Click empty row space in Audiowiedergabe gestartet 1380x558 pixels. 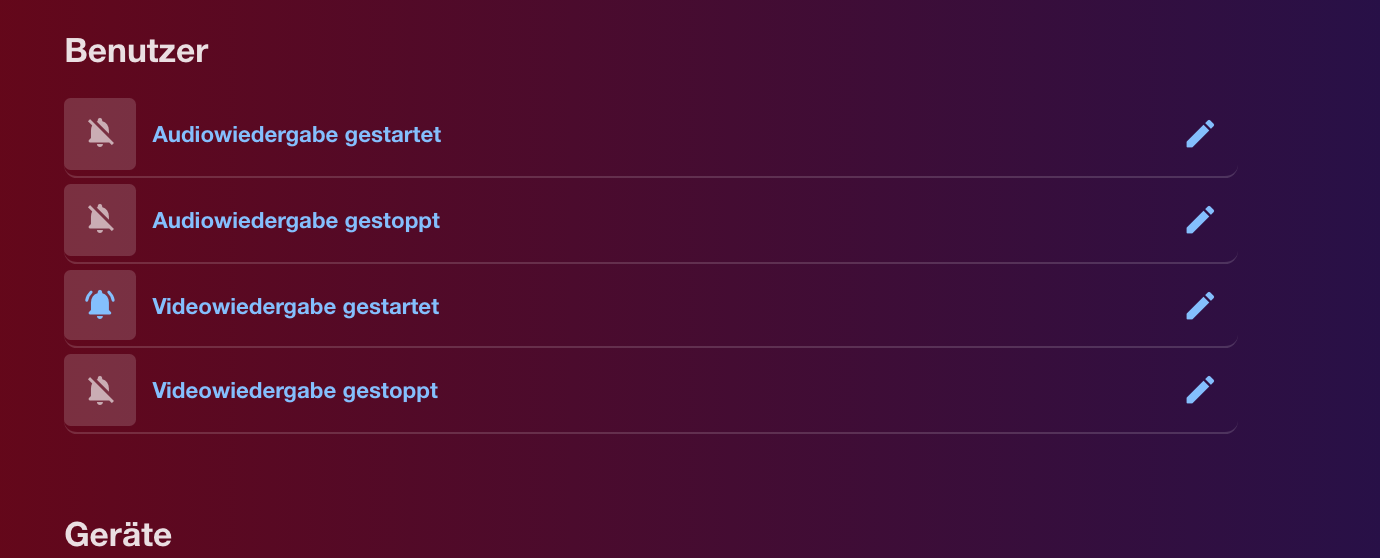click(800, 134)
